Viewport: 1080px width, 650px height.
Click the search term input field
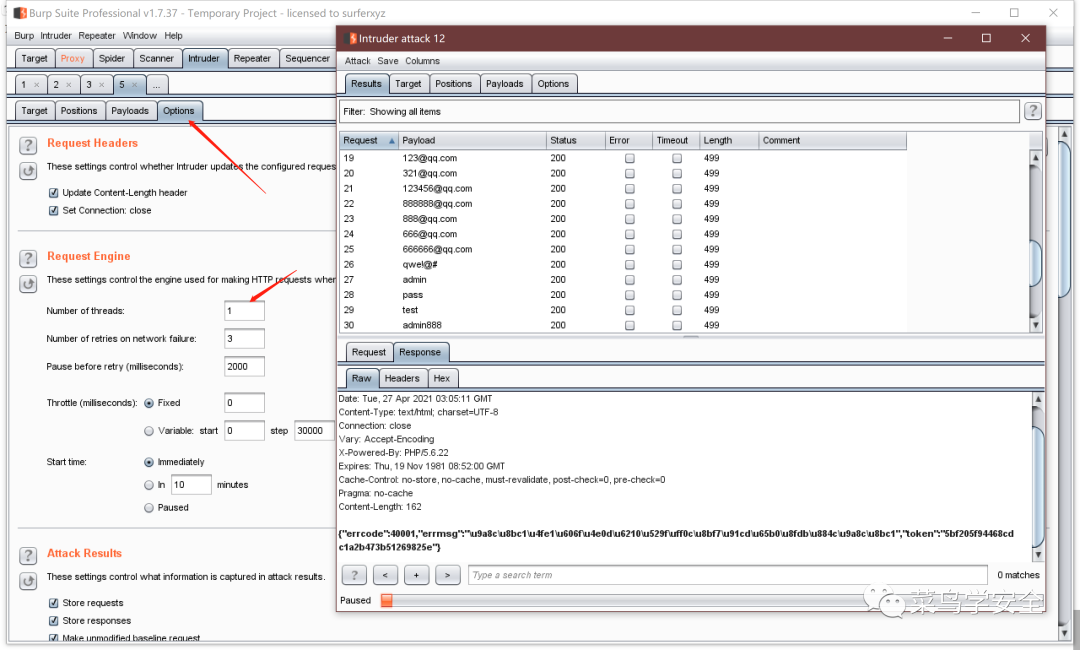[727, 575]
